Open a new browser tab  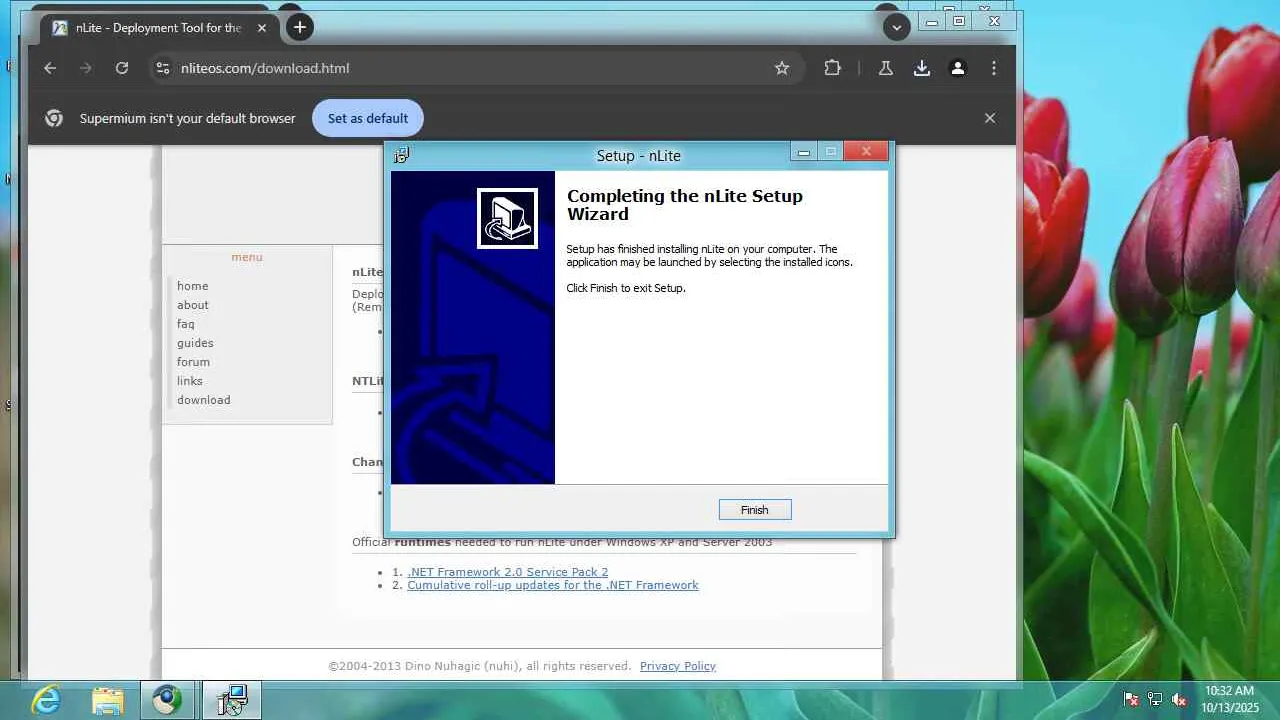coord(300,28)
